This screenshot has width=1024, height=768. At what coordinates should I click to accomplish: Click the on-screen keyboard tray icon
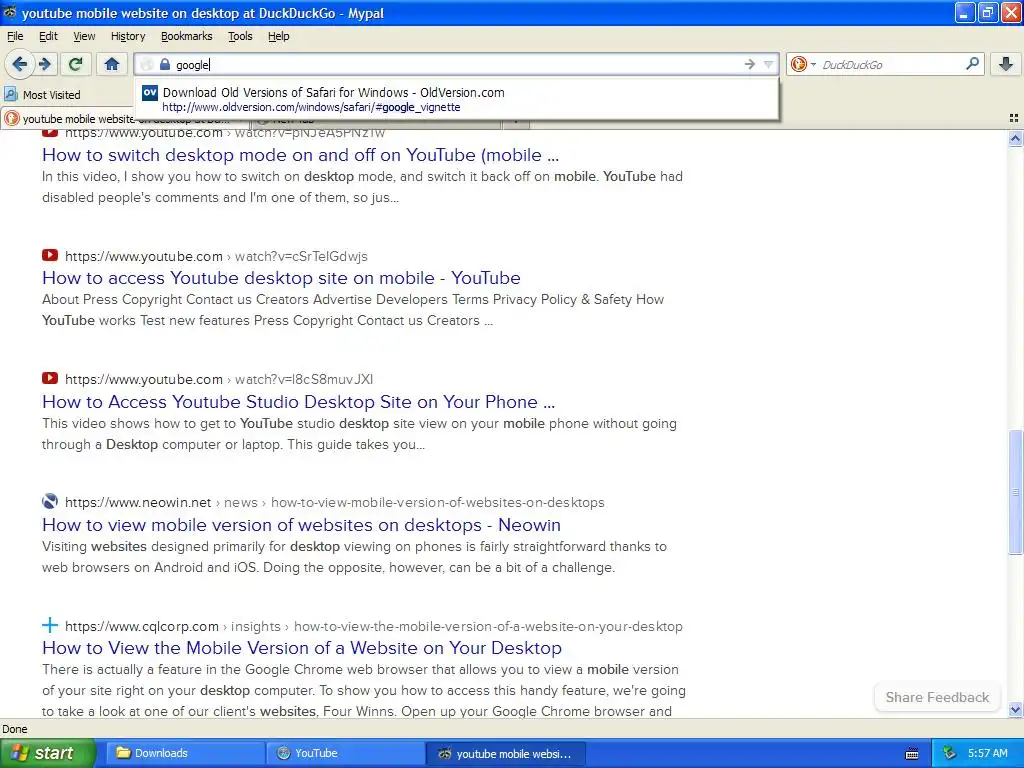[x=912, y=754]
